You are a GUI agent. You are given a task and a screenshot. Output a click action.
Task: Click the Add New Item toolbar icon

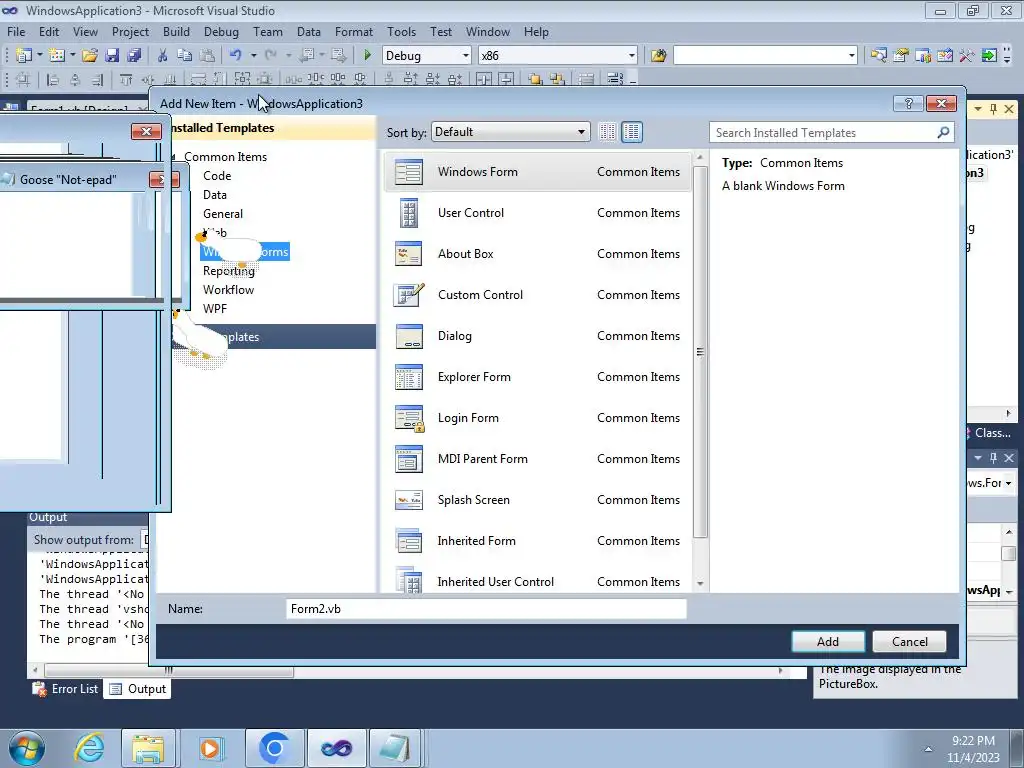tap(56, 56)
